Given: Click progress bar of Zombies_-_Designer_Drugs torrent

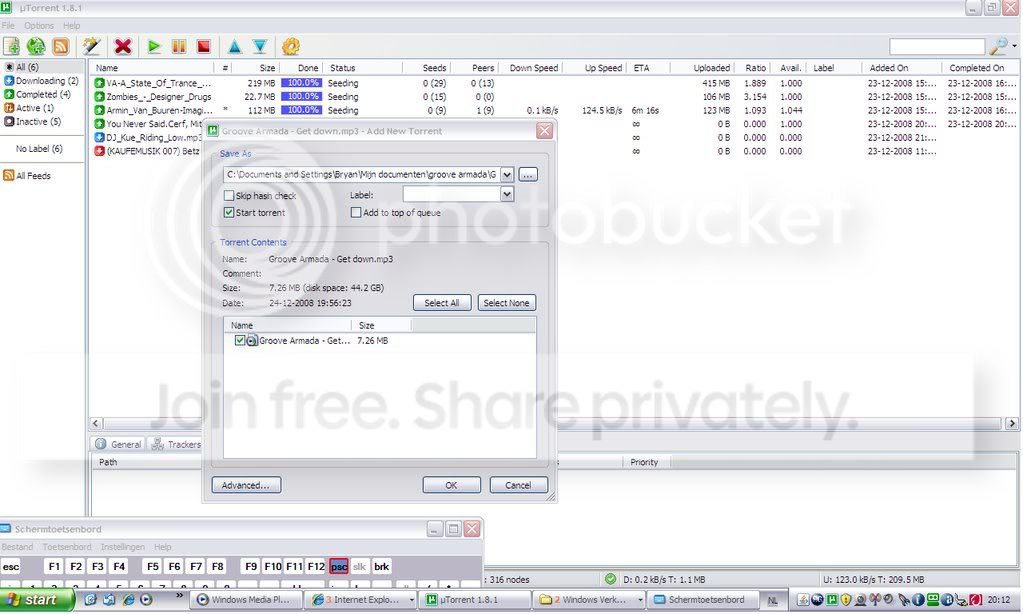Looking at the screenshot, I should point(301,97).
